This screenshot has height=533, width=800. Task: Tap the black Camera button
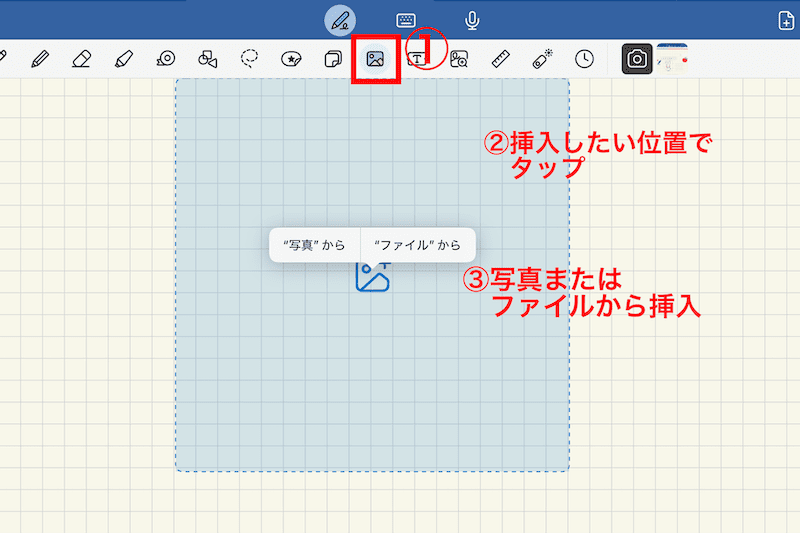click(636, 59)
